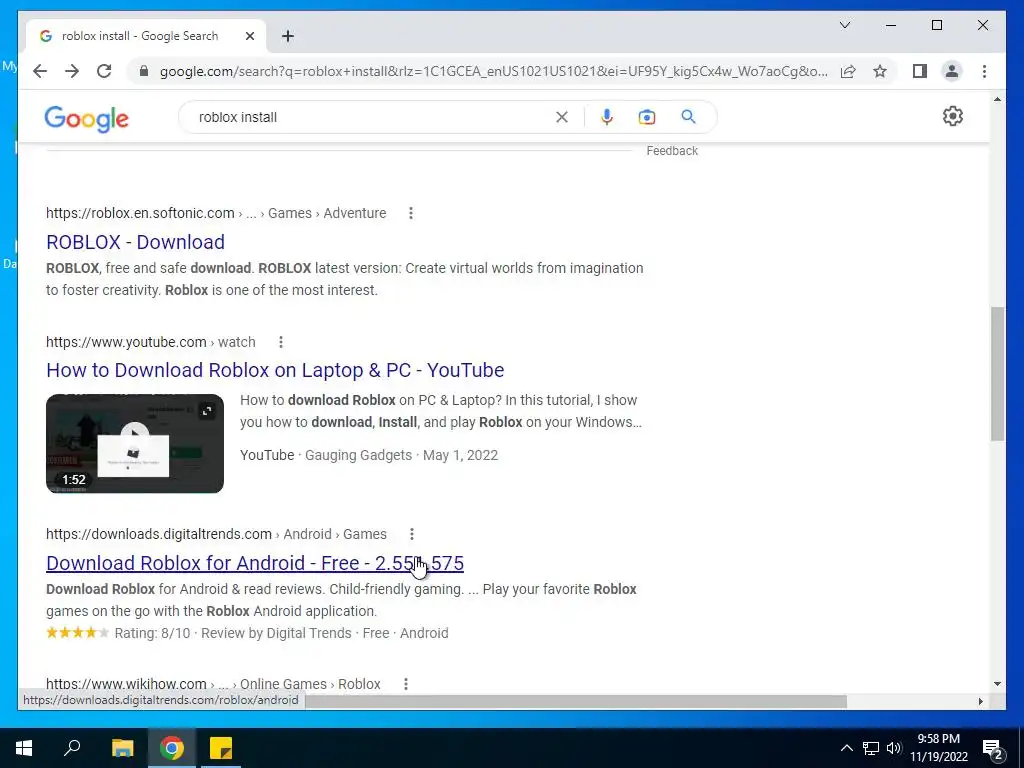Open ROBLOX - Download link
The width and height of the screenshot is (1024, 768).
(135, 242)
